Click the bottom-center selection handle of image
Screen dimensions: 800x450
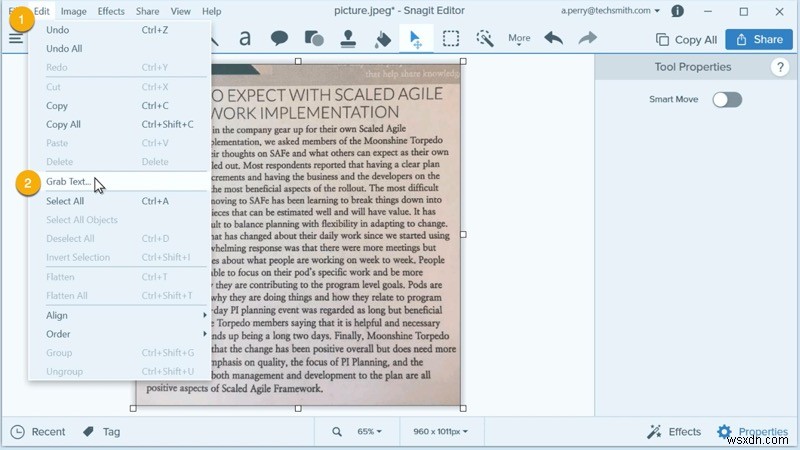298,408
